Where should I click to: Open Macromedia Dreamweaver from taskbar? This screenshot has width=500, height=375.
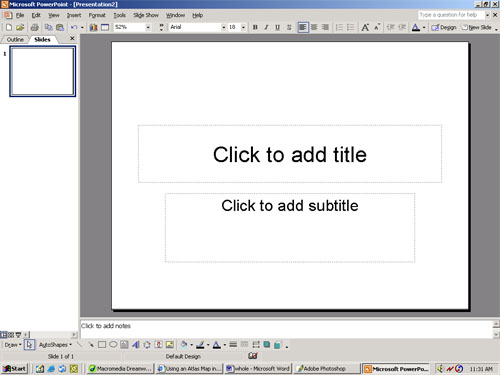click(120, 369)
